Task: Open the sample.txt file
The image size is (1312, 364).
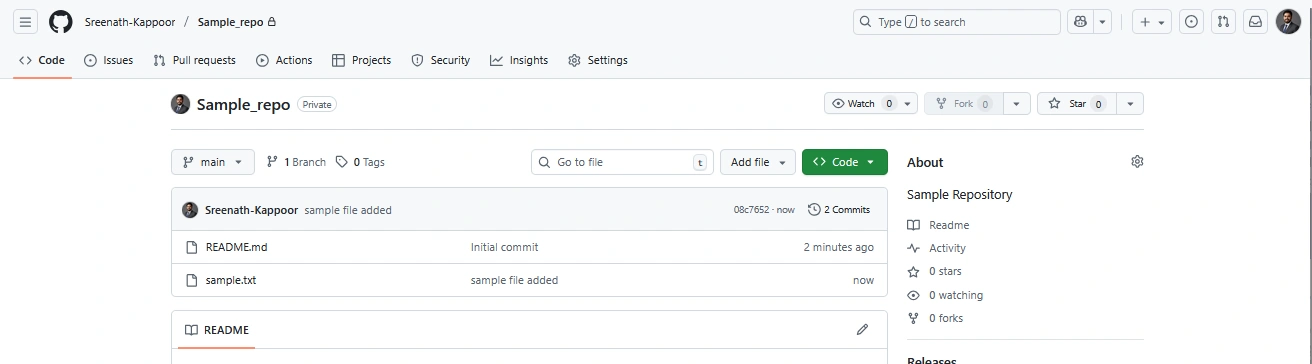Action: (x=231, y=280)
